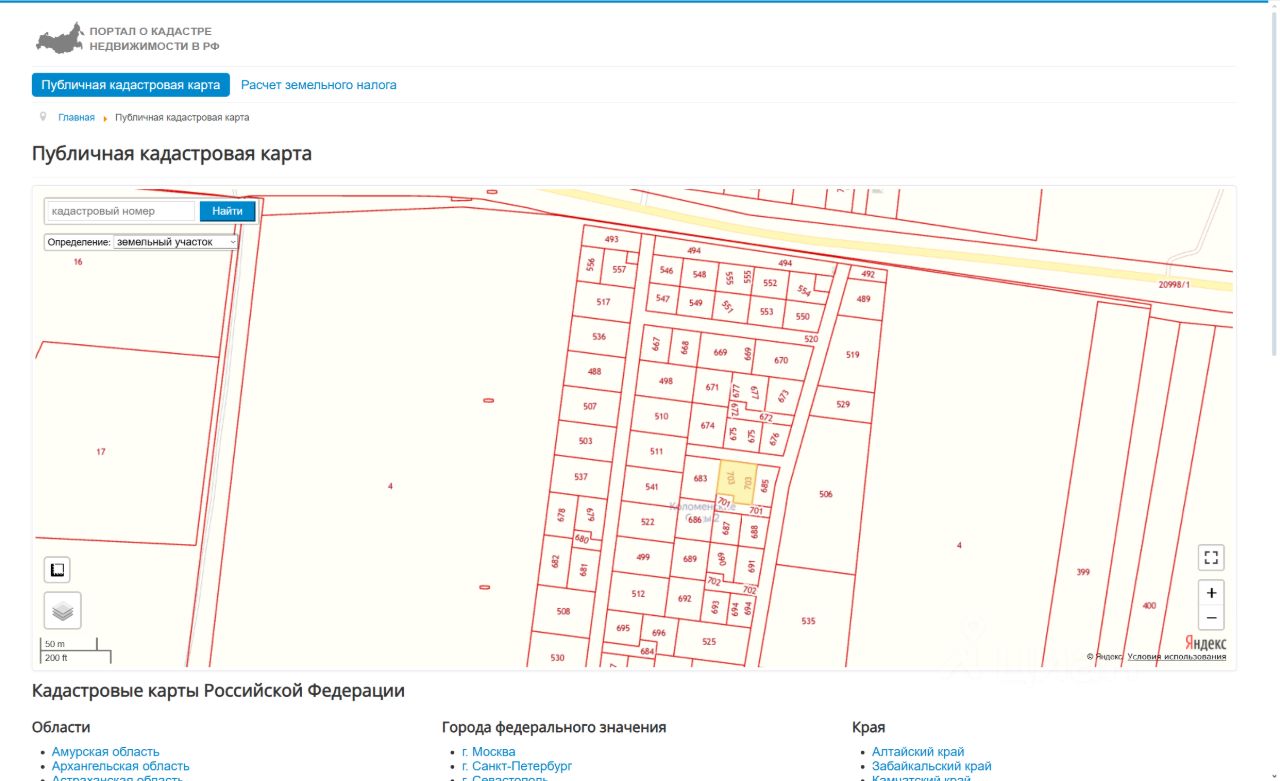
Task: Activate the ruler measurement tool
Action: [57, 570]
